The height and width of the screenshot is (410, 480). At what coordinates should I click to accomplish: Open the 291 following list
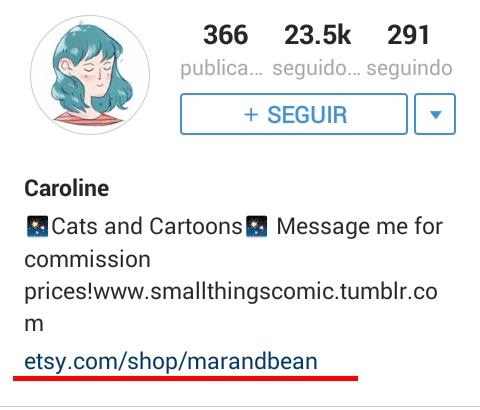point(408,35)
